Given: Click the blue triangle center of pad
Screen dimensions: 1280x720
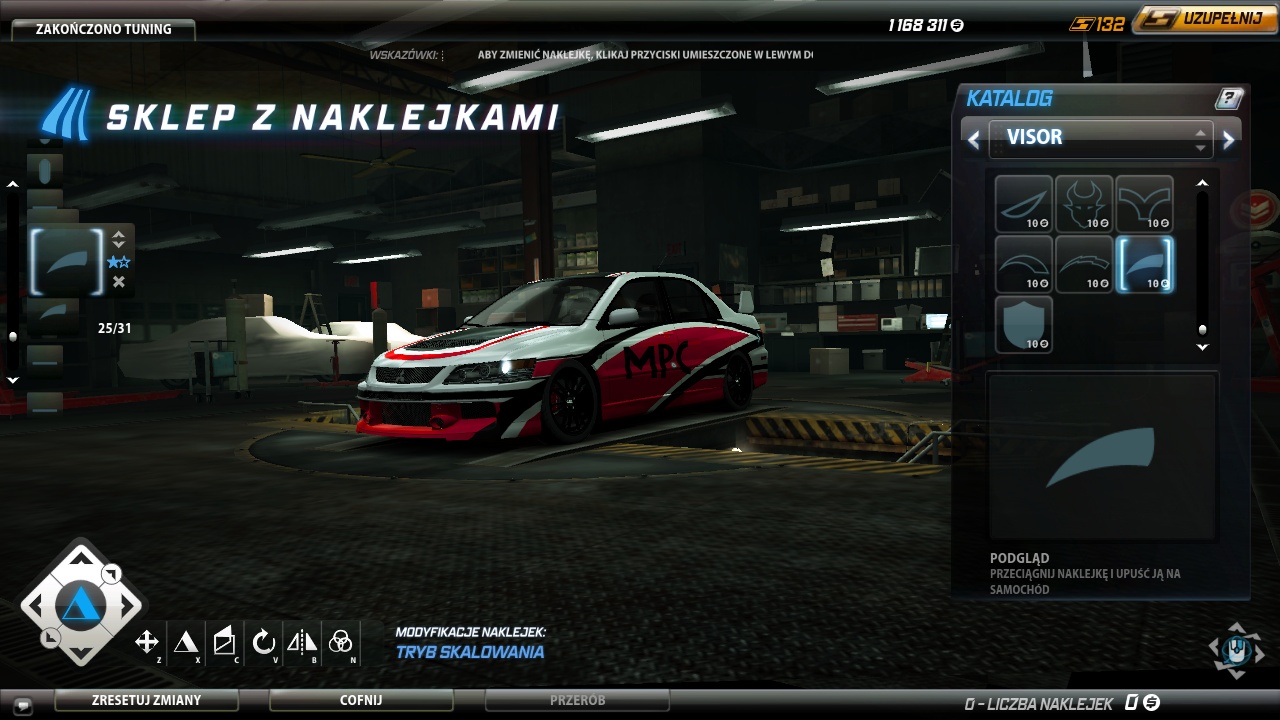Looking at the screenshot, I should [x=80, y=605].
